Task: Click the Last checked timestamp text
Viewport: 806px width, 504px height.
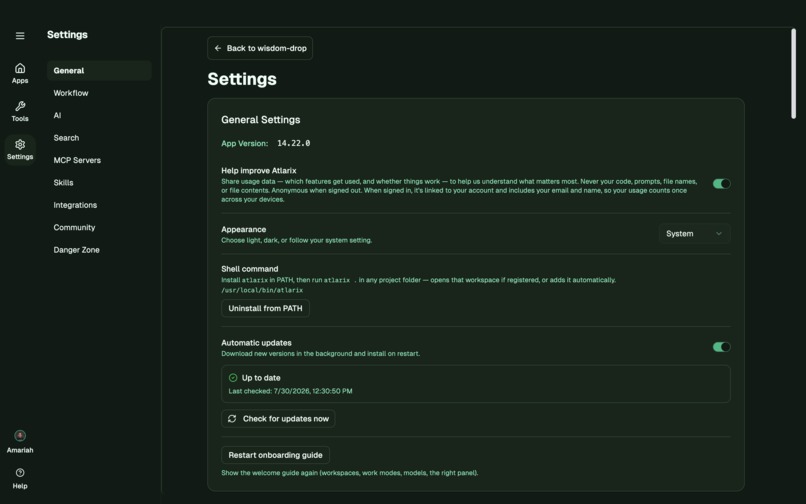Action: 290,391
